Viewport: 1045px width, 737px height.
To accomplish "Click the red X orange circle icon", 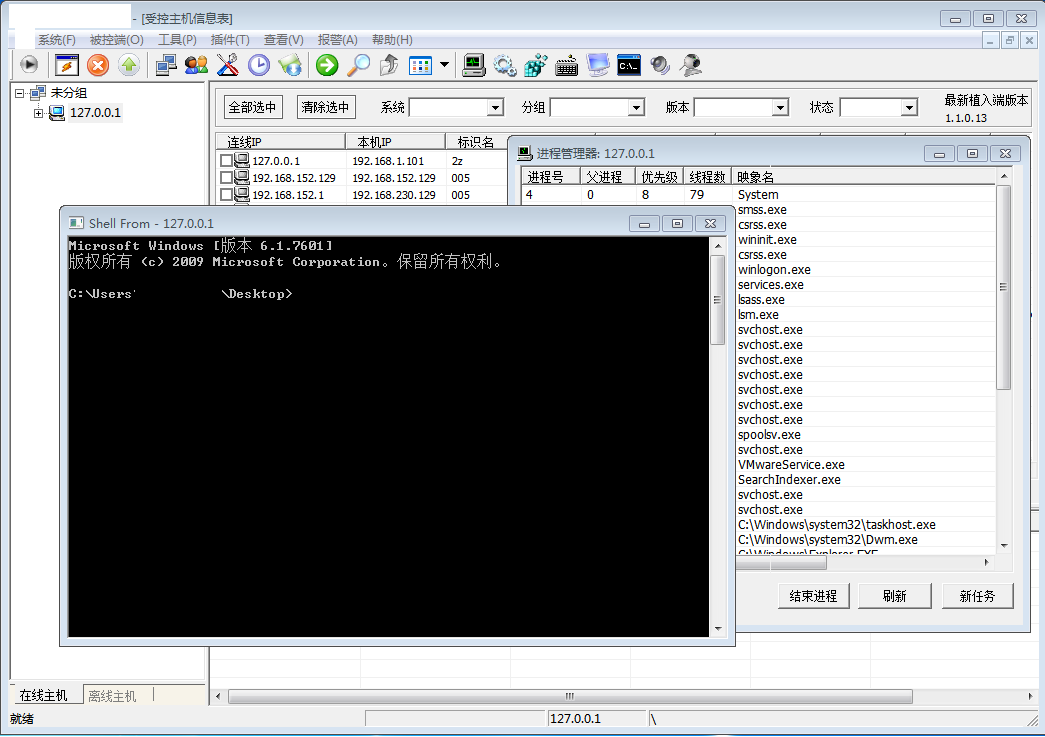I will coord(98,66).
